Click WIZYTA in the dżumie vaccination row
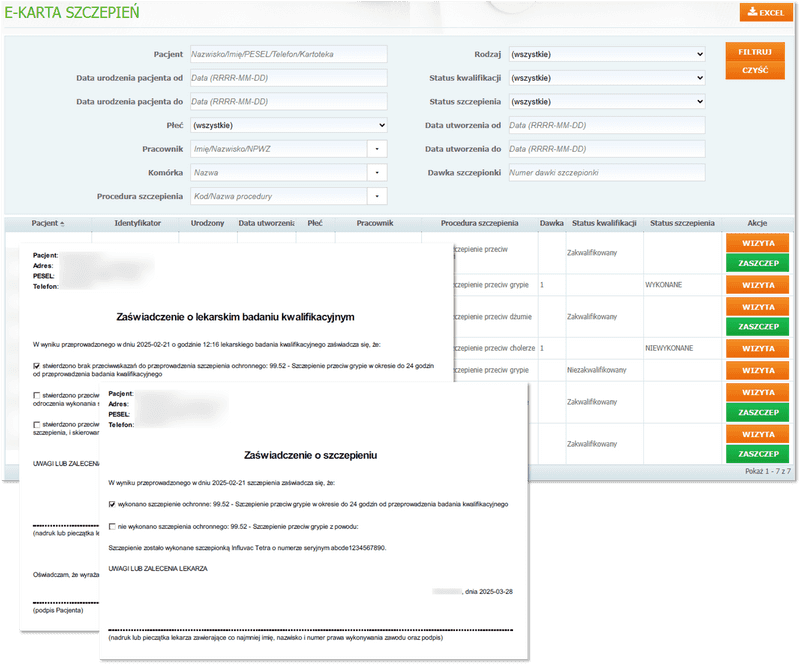This screenshot has width=800, height=664. click(758, 307)
